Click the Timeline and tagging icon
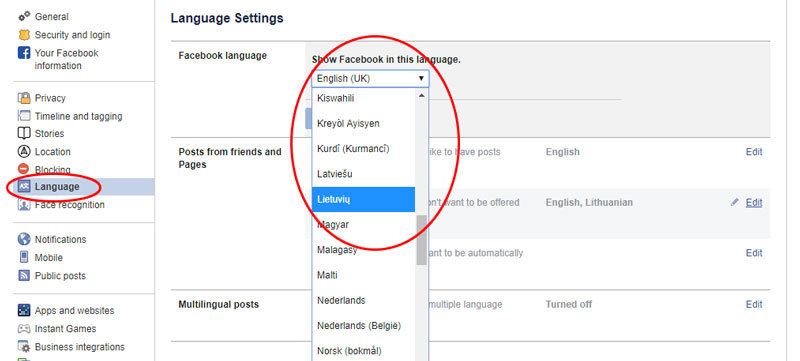 [24, 116]
